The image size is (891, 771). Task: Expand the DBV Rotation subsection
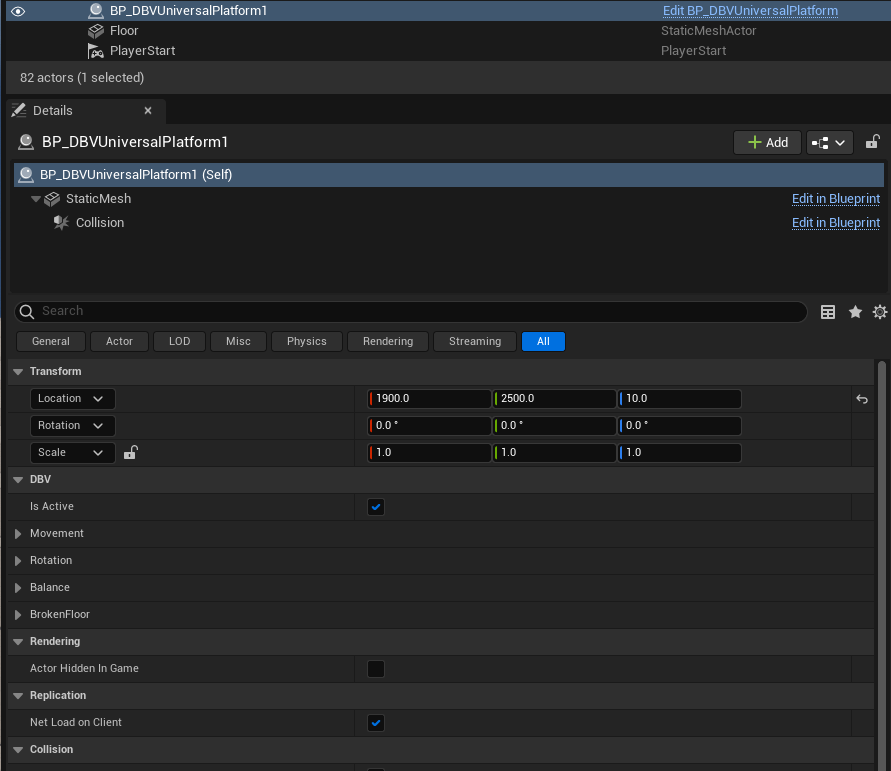(18, 561)
